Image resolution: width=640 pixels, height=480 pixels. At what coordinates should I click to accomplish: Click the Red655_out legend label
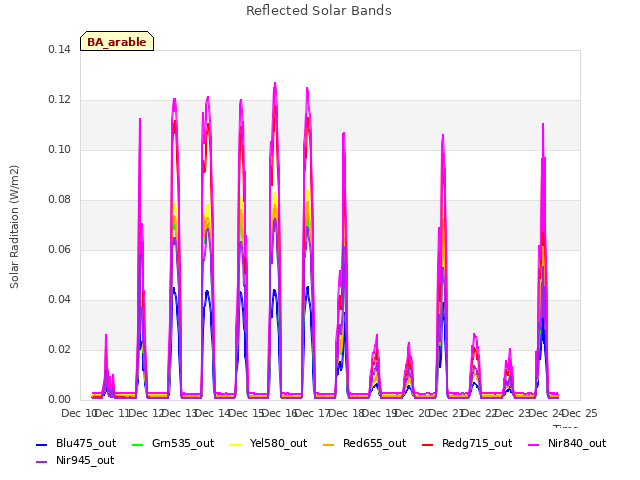[374, 443]
